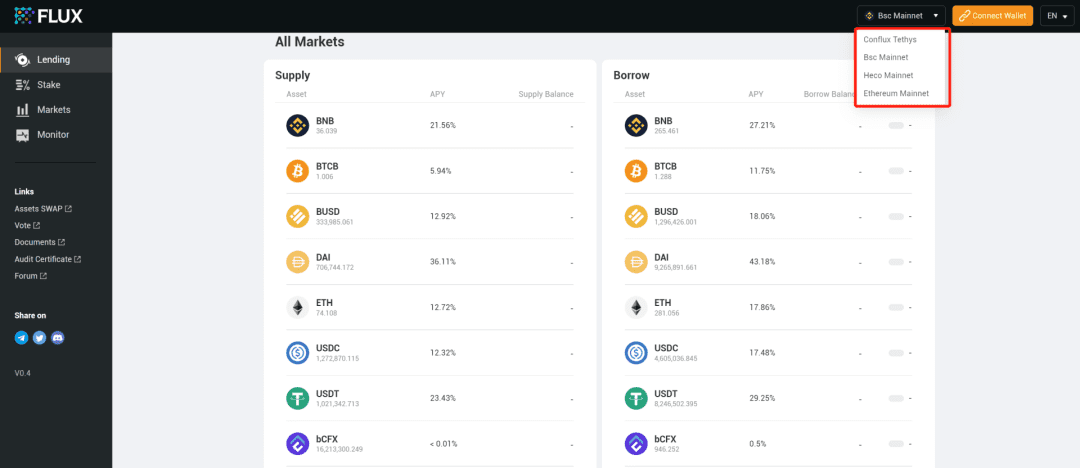Open the Twitter share icon
The image size is (1080, 468).
tap(39, 338)
